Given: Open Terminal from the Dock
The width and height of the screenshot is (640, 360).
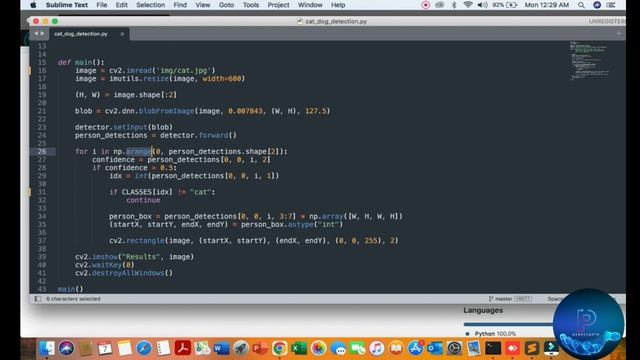Looking at the screenshot, I should [493, 348].
